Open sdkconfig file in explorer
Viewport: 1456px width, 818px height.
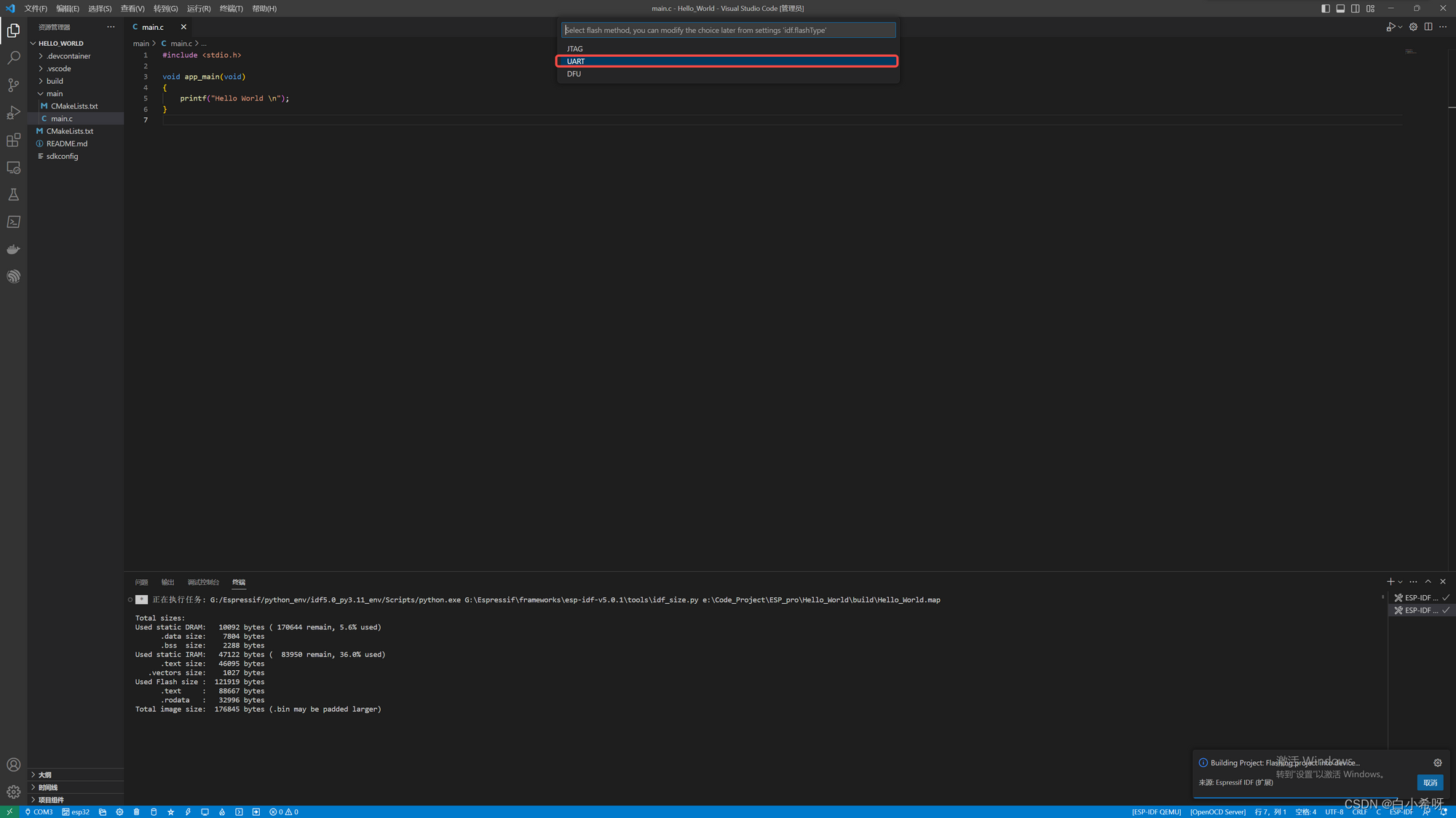(x=62, y=156)
